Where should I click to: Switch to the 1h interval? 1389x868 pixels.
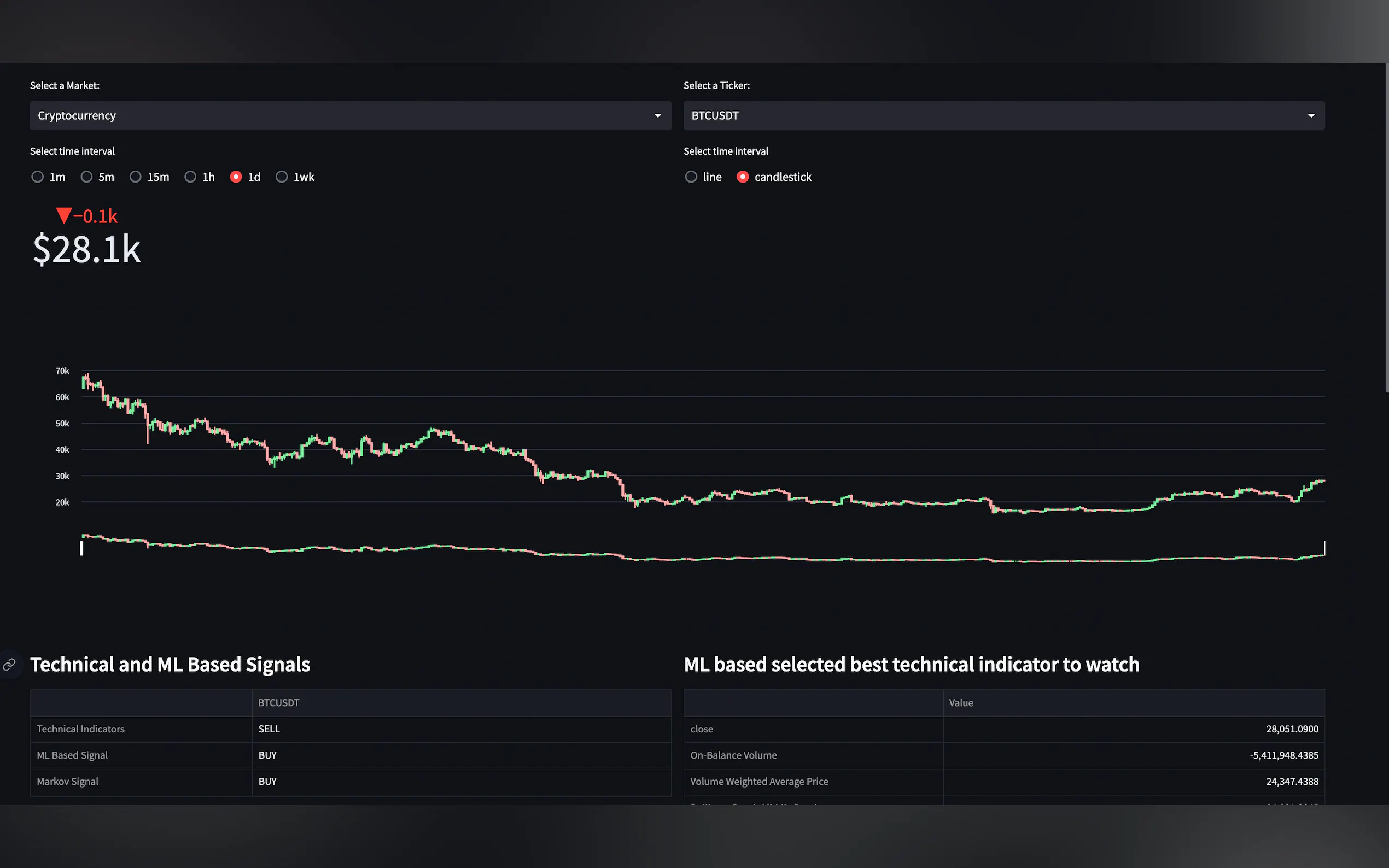coord(190,177)
